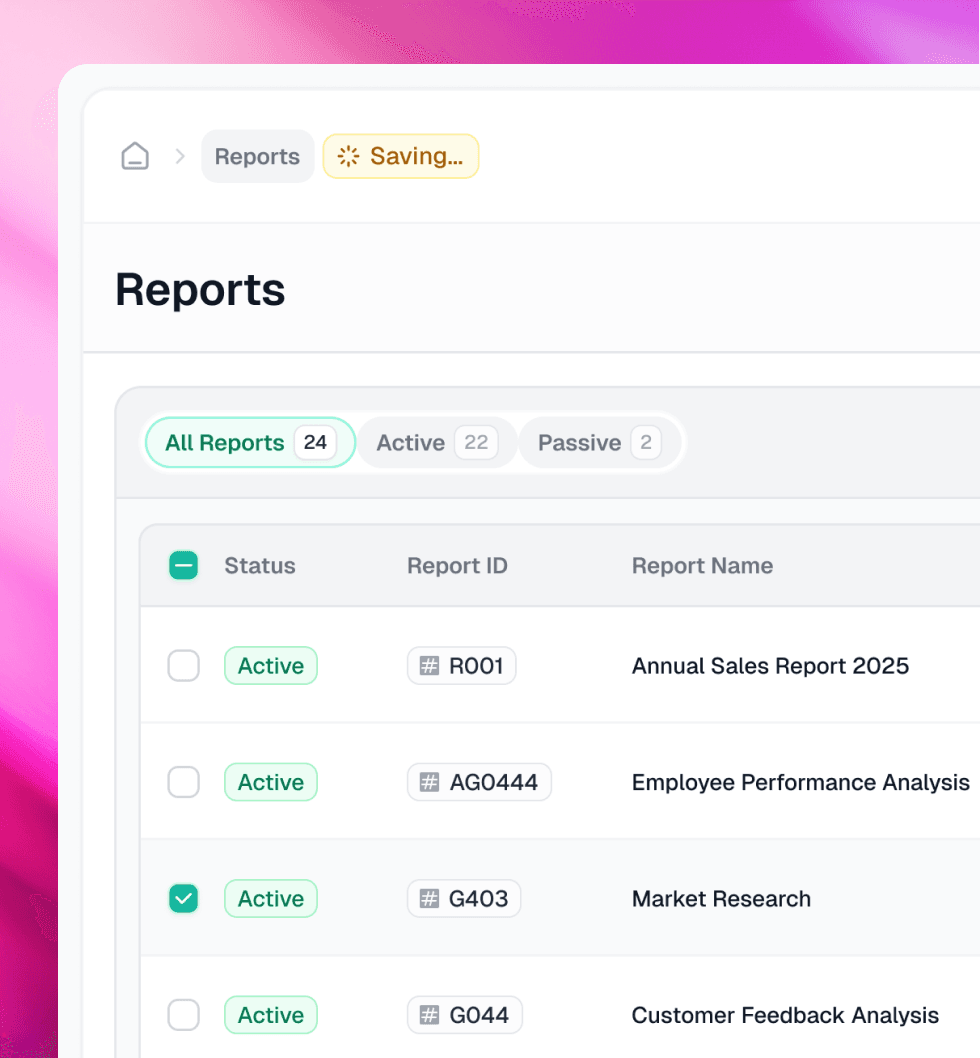
Task: Click the home icon in breadcrumb
Action: 135,157
